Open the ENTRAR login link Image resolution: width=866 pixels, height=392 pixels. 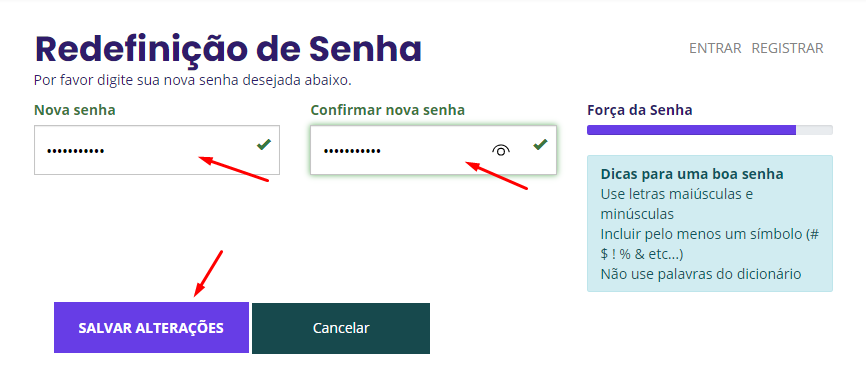tap(715, 49)
